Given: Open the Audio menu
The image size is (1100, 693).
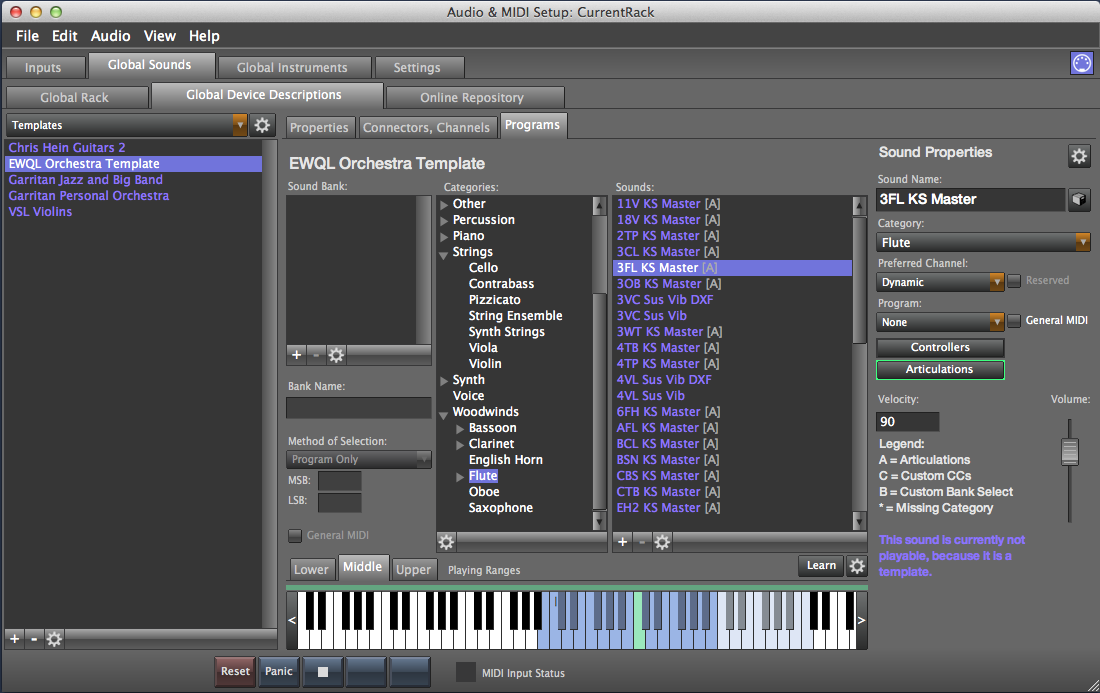Looking at the screenshot, I should pos(110,36).
